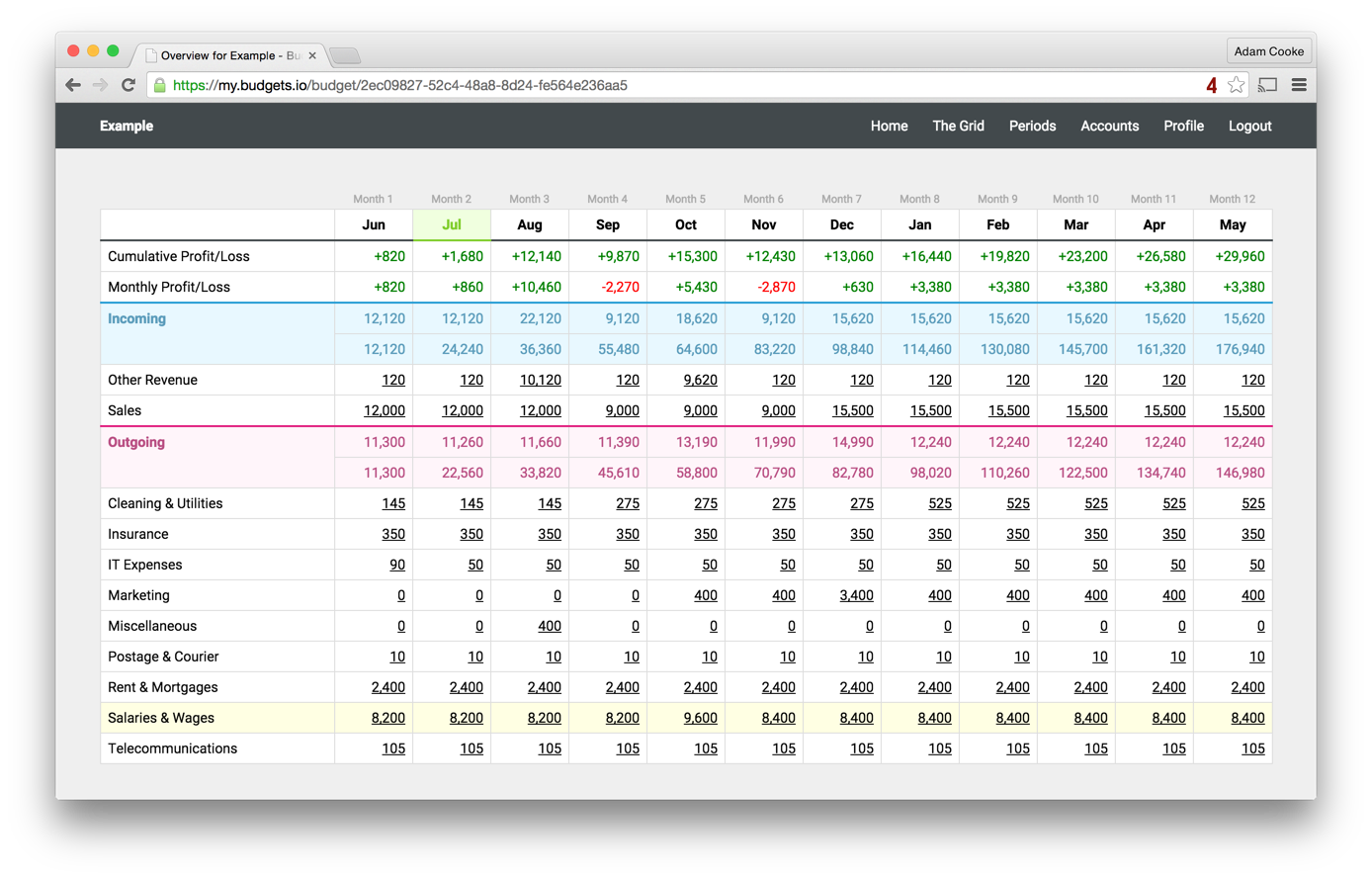Screen dimensions: 1372x879
Task: Click the Insurance row label
Action: 138,534
